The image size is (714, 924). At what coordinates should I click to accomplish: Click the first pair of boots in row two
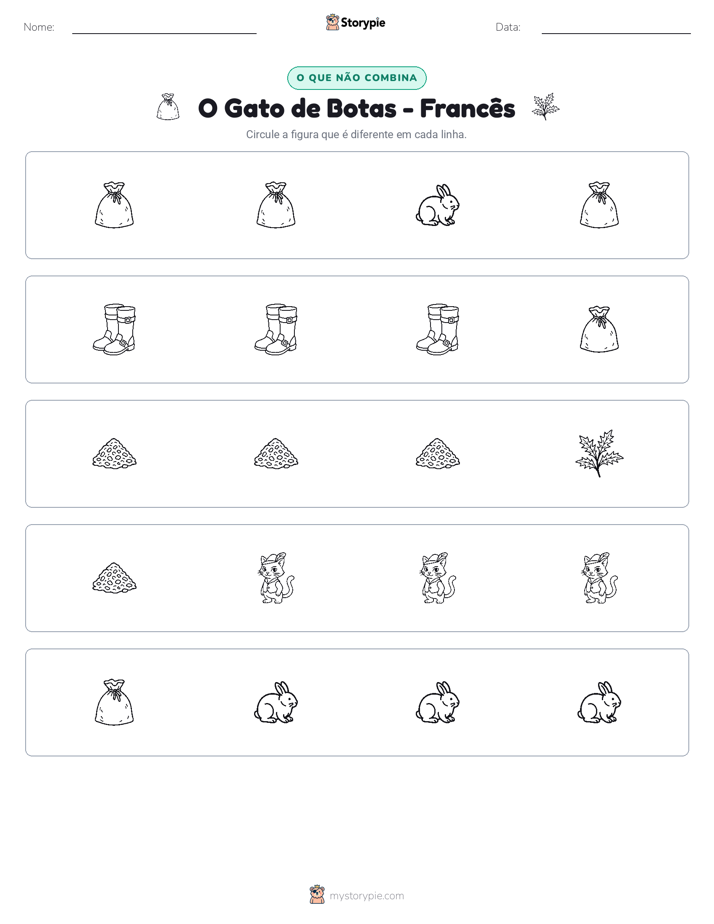click(114, 329)
